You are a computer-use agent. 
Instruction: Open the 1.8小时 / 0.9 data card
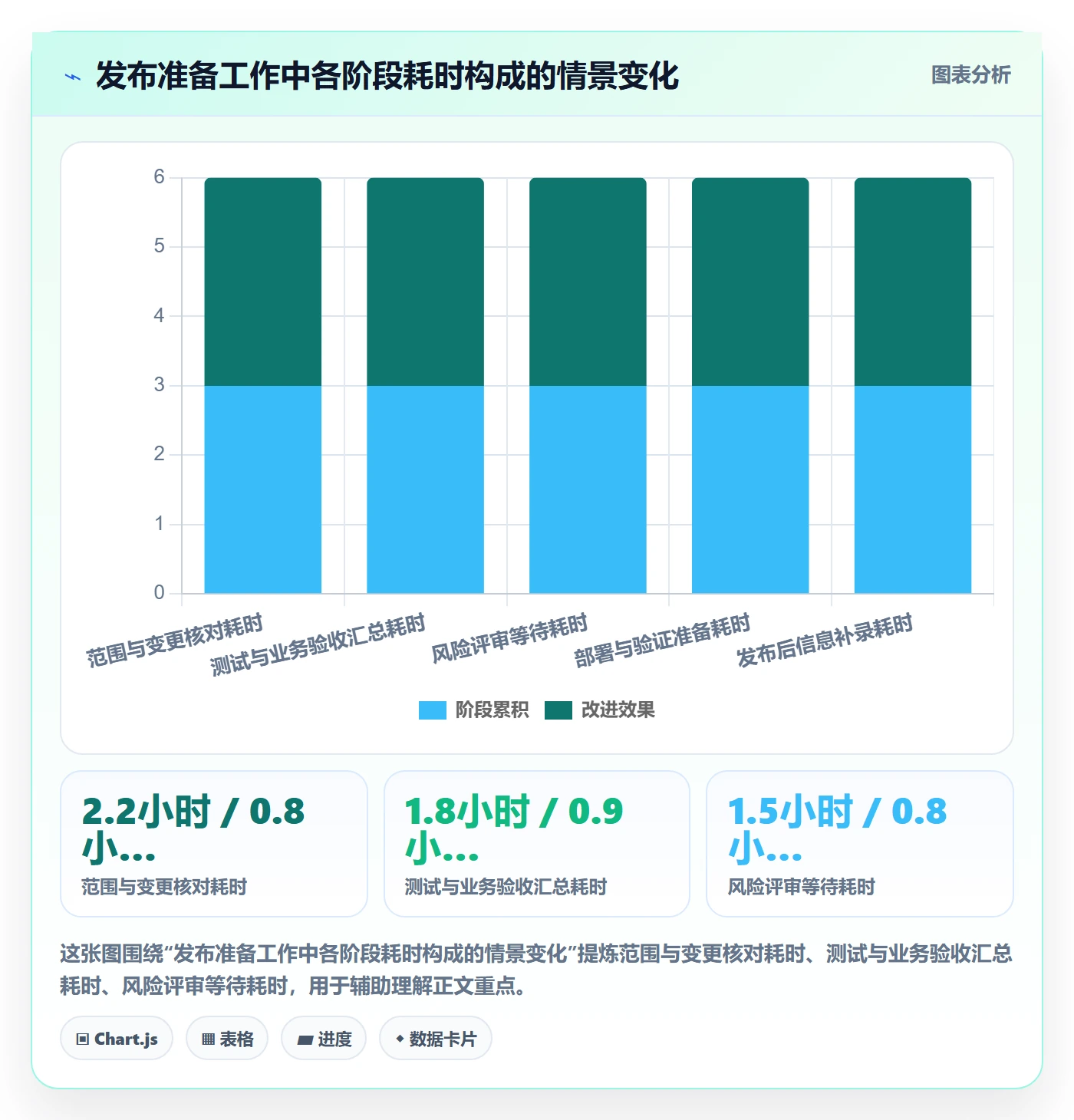(x=537, y=844)
